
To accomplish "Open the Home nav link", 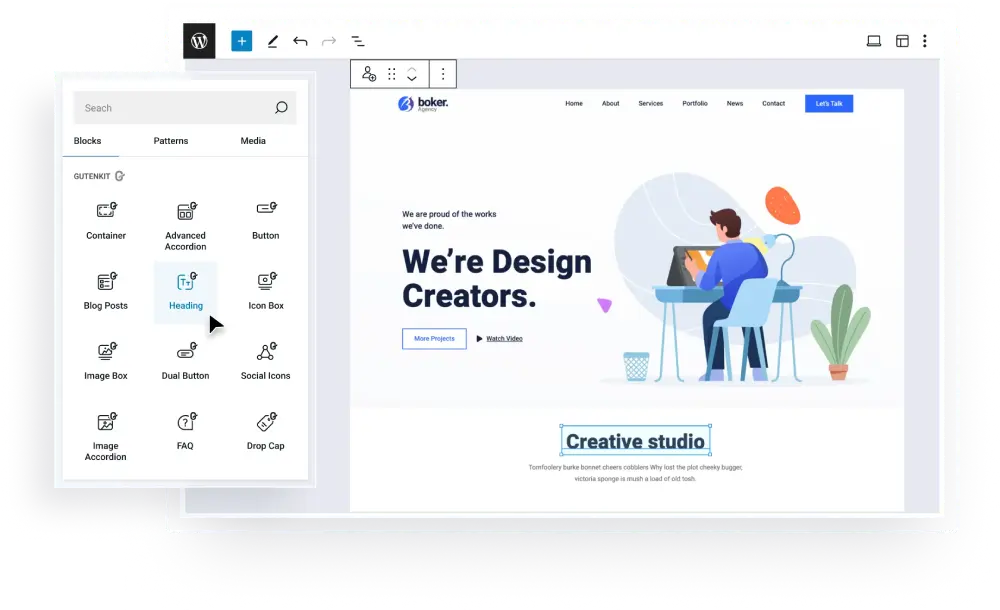I will click(x=574, y=103).
